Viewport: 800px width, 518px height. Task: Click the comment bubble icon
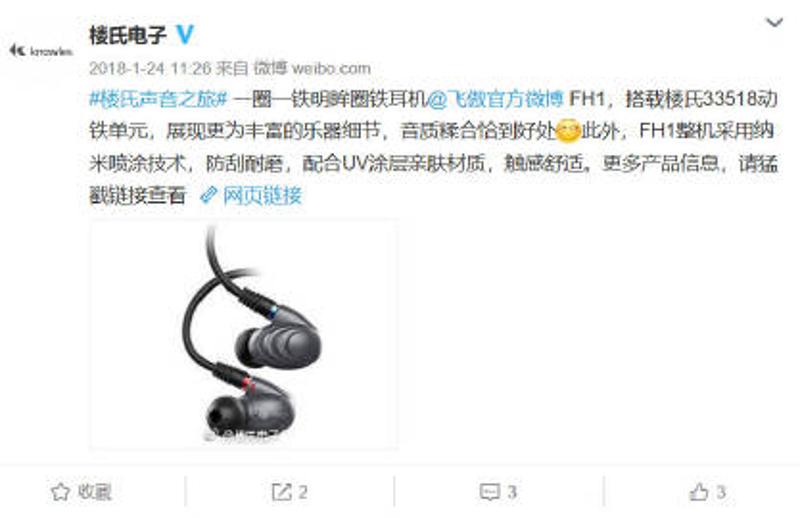(489, 492)
